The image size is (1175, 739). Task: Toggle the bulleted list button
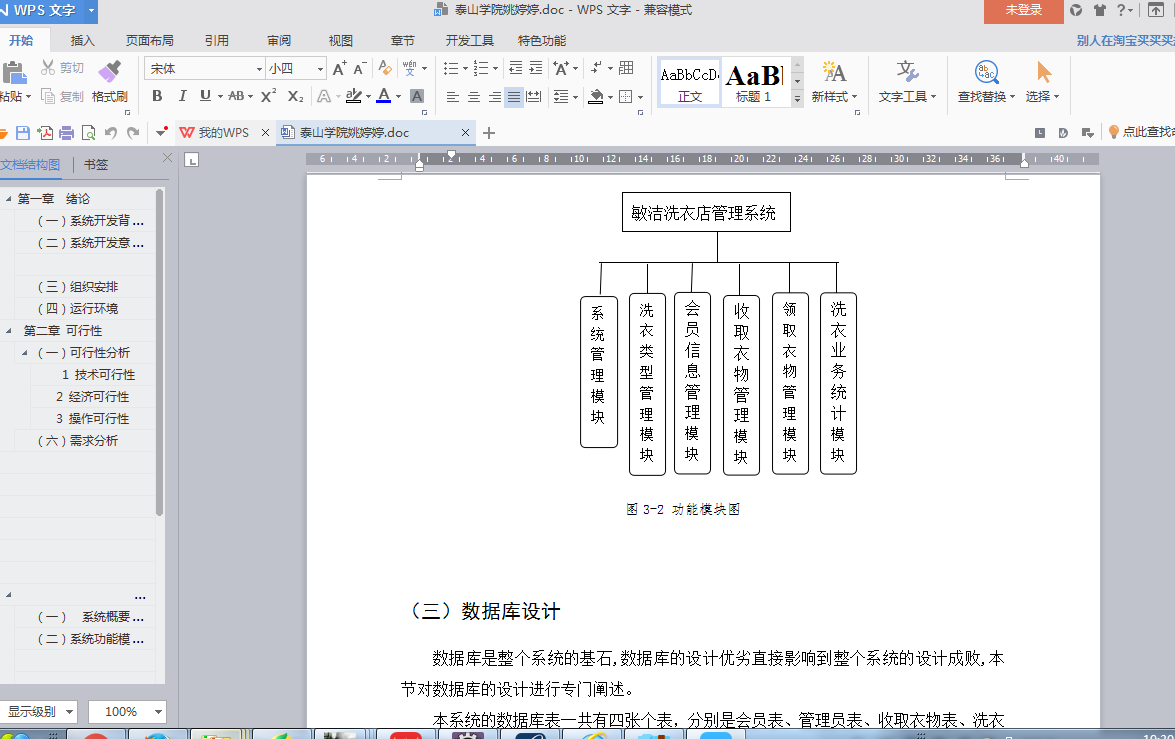(x=450, y=68)
